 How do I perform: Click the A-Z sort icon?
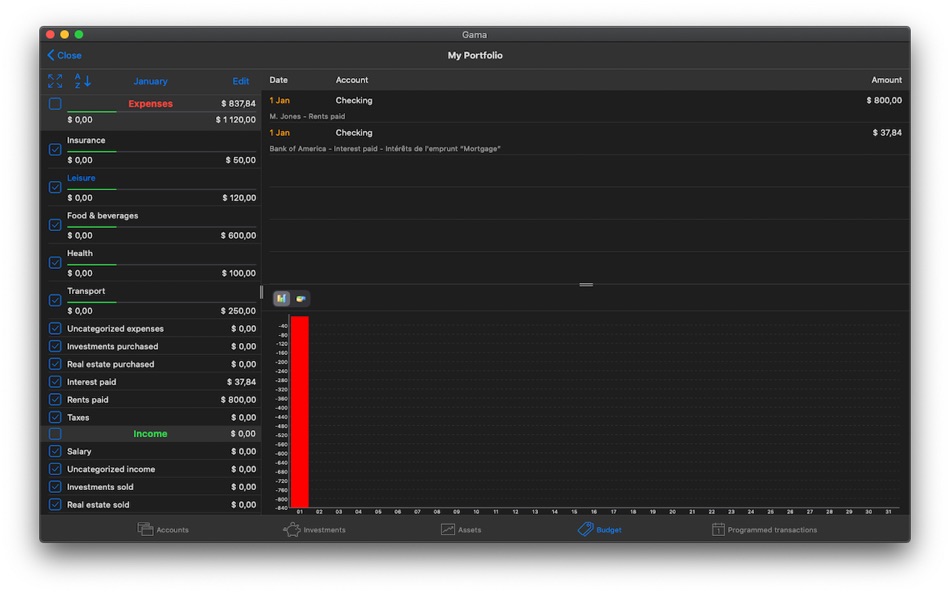point(82,81)
